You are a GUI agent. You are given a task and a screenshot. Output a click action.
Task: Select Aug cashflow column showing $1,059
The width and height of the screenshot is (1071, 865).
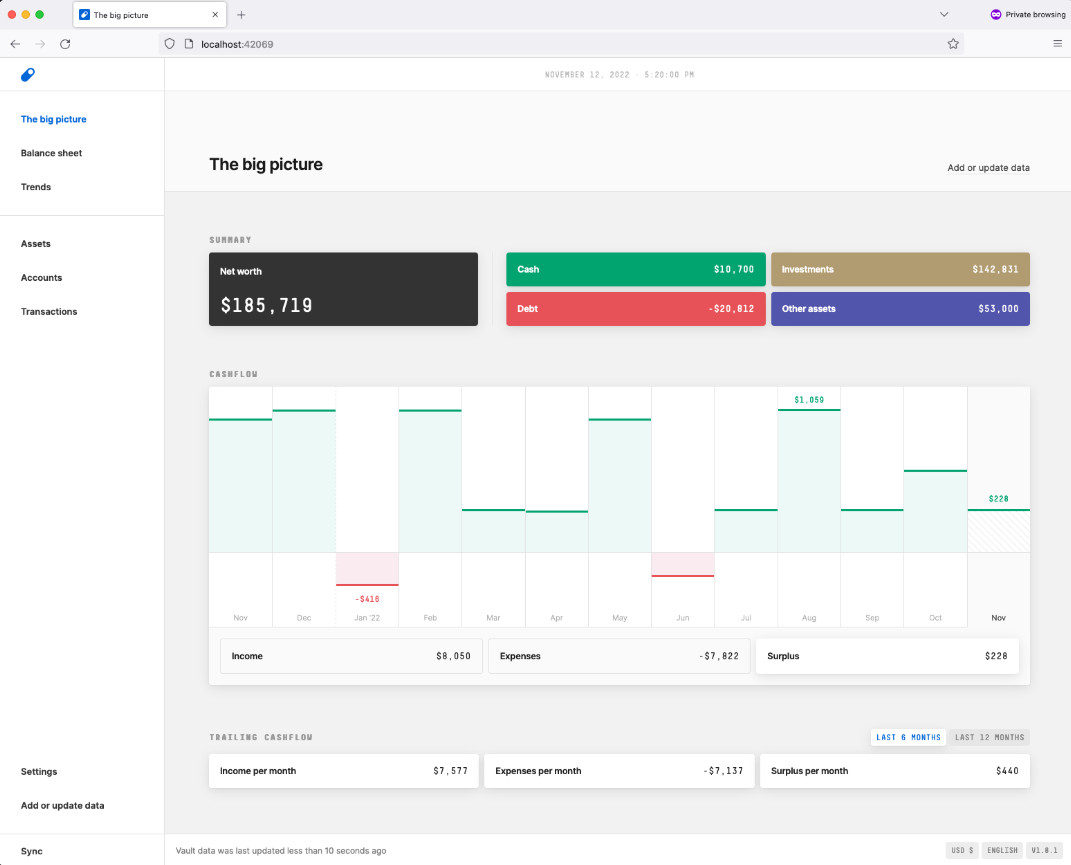(x=809, y=507)
